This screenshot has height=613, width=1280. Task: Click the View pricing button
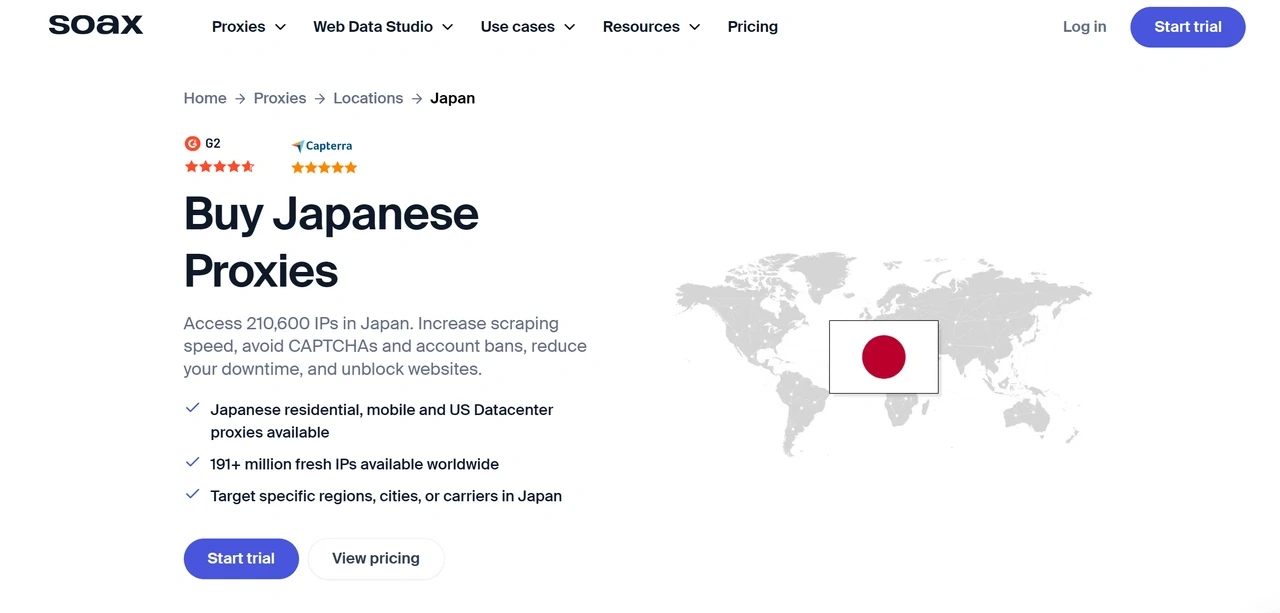(375, 558)
